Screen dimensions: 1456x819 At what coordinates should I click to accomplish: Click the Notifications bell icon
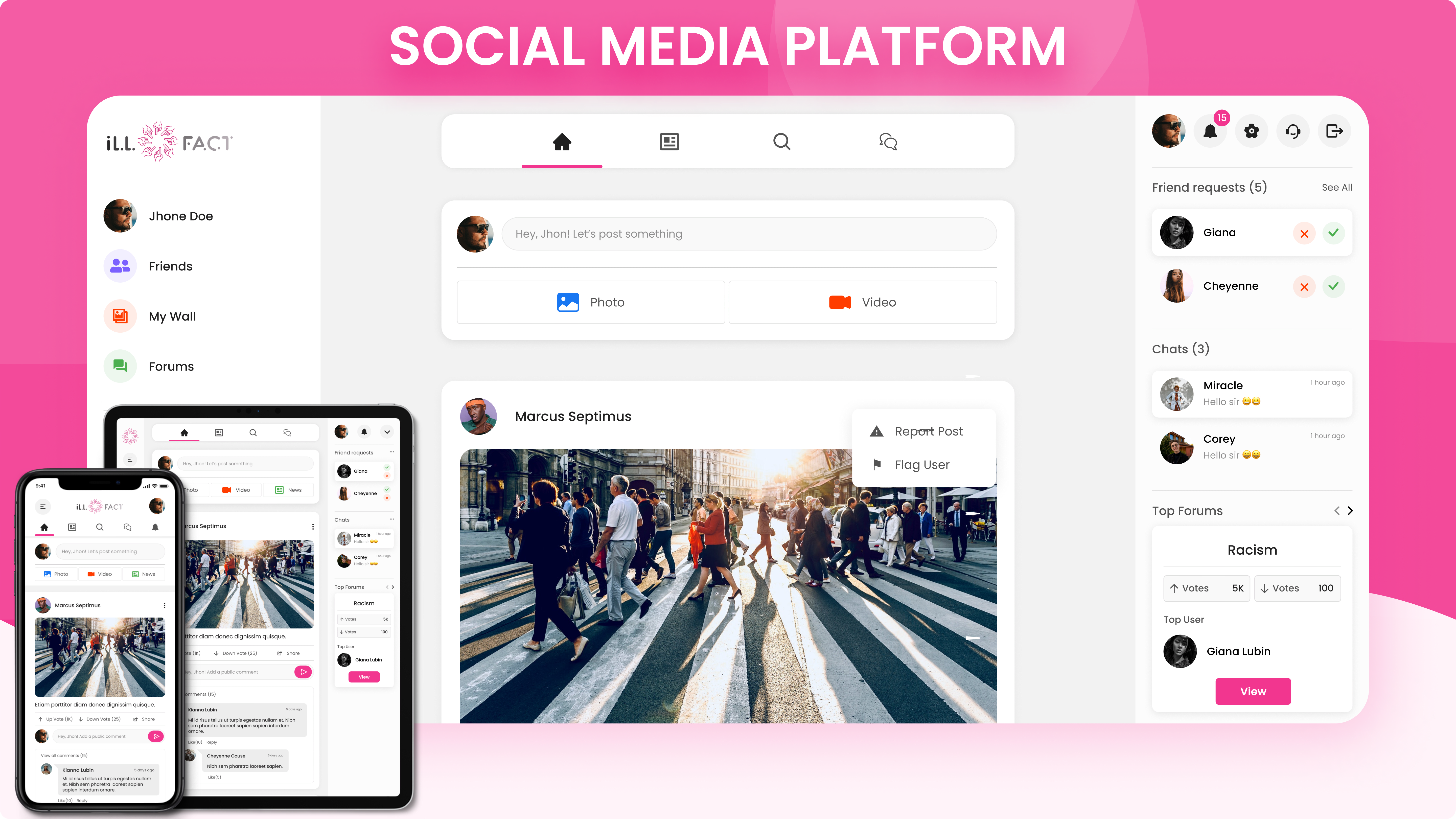[1211, 131]
